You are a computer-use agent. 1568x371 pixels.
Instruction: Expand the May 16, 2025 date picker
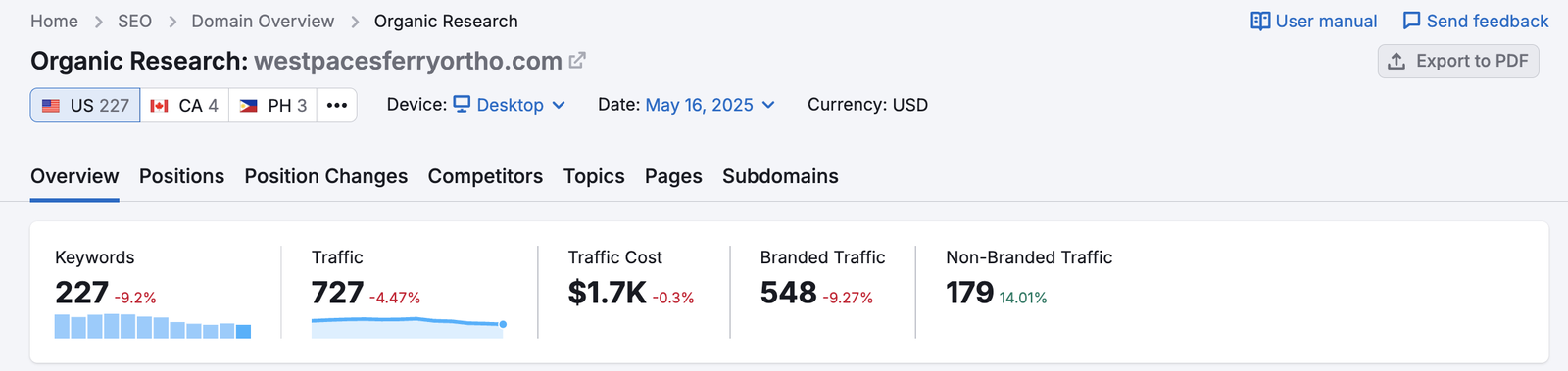tap(710, 105)
